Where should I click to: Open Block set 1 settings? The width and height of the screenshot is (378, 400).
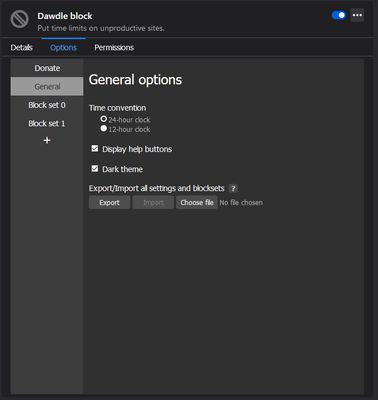[47, 124]
